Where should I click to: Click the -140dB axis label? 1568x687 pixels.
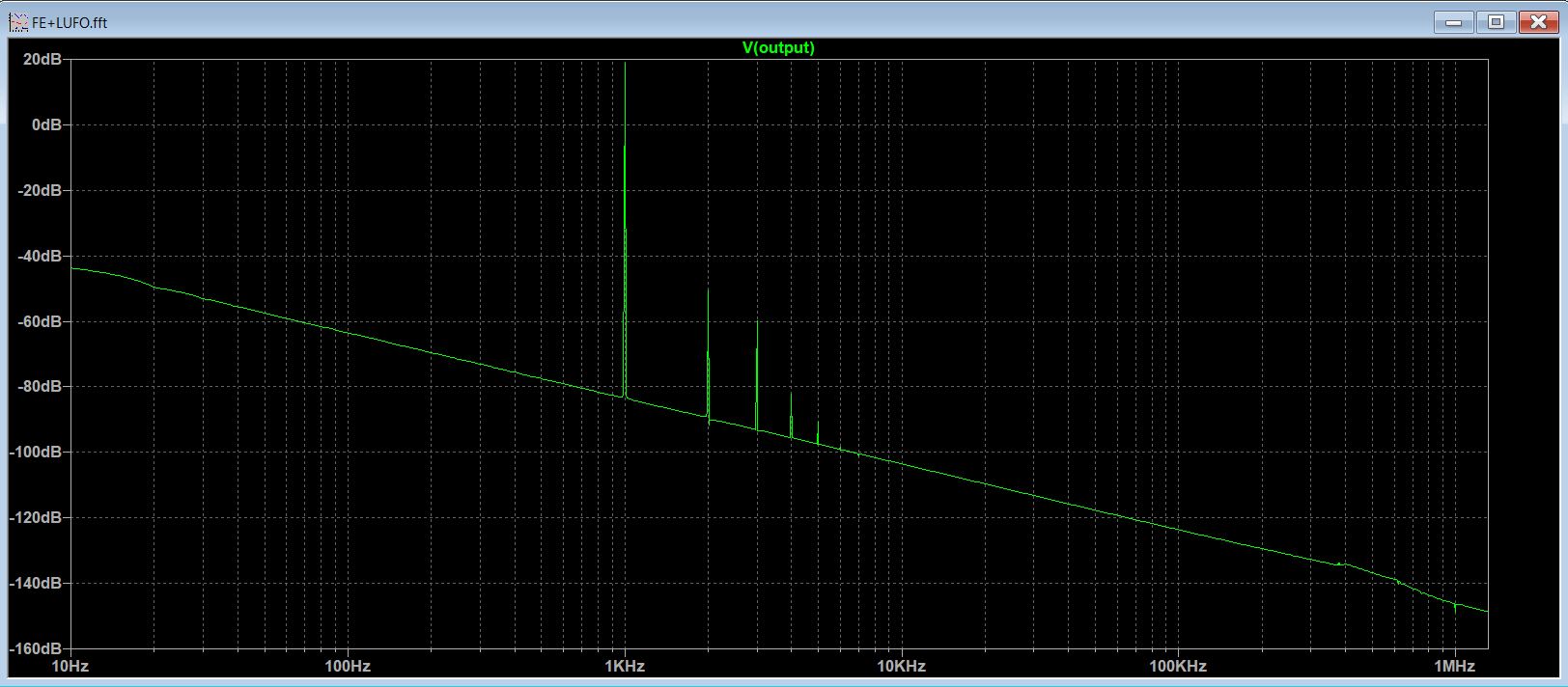(36, 584)
